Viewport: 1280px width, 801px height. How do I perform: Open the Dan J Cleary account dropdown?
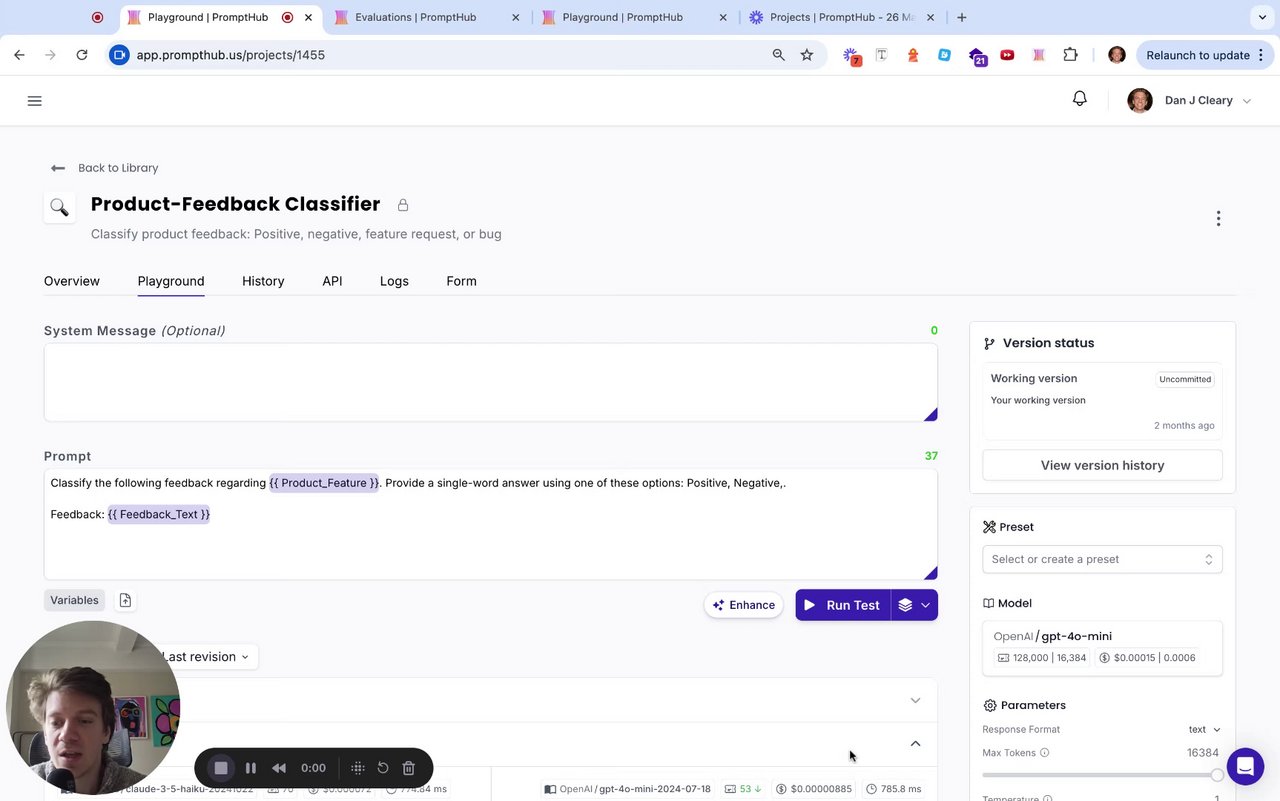click(x=1190, y=100)
